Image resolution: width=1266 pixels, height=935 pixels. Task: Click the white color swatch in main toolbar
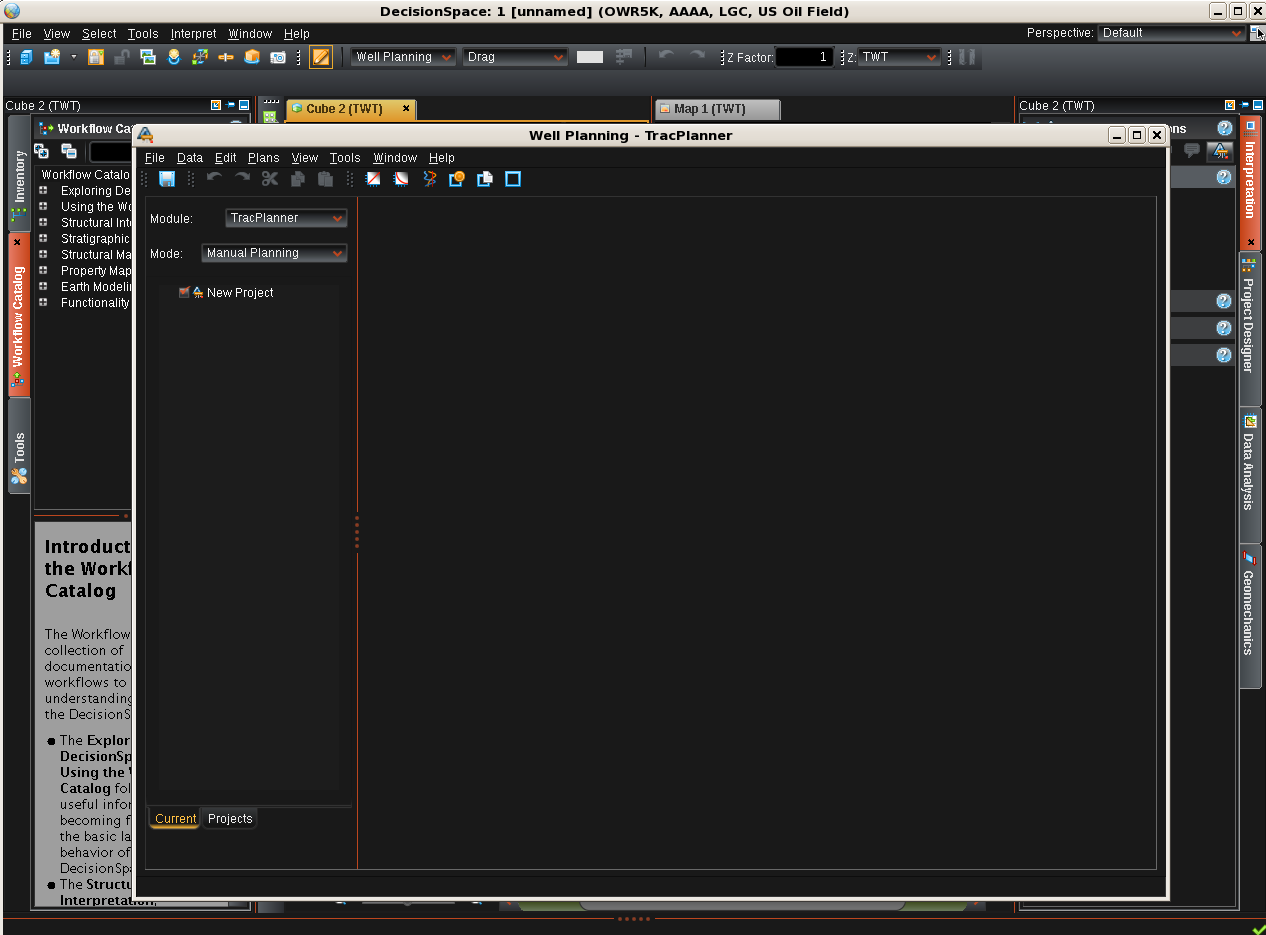click(x=590, y=57)
